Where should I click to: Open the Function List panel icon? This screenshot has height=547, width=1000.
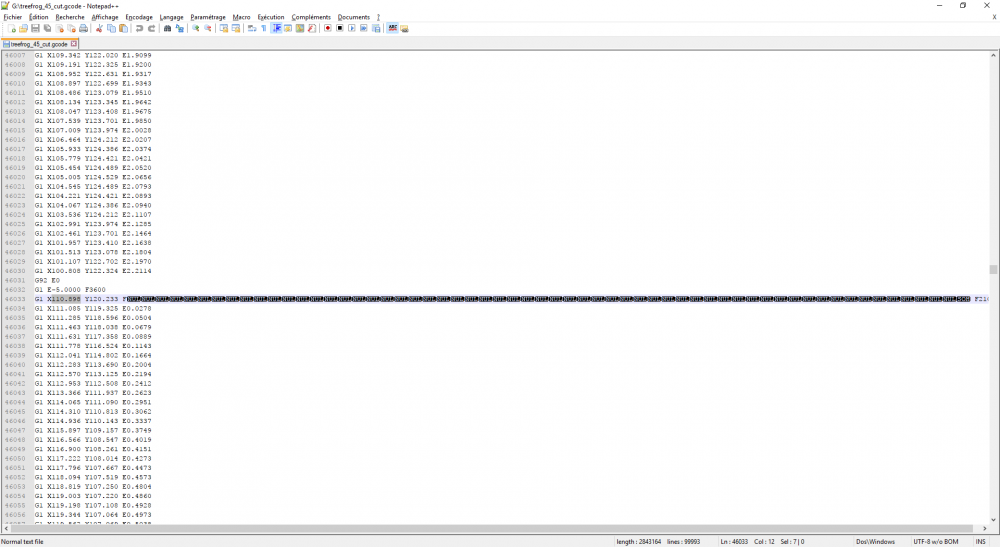[x=312, y=28]
